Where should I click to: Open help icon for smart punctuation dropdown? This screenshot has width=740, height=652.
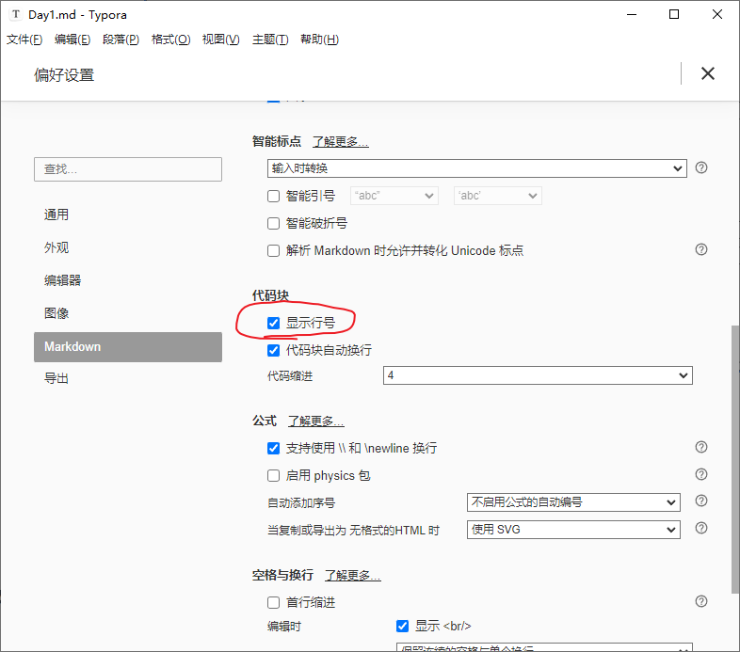(x=701, y=167)
